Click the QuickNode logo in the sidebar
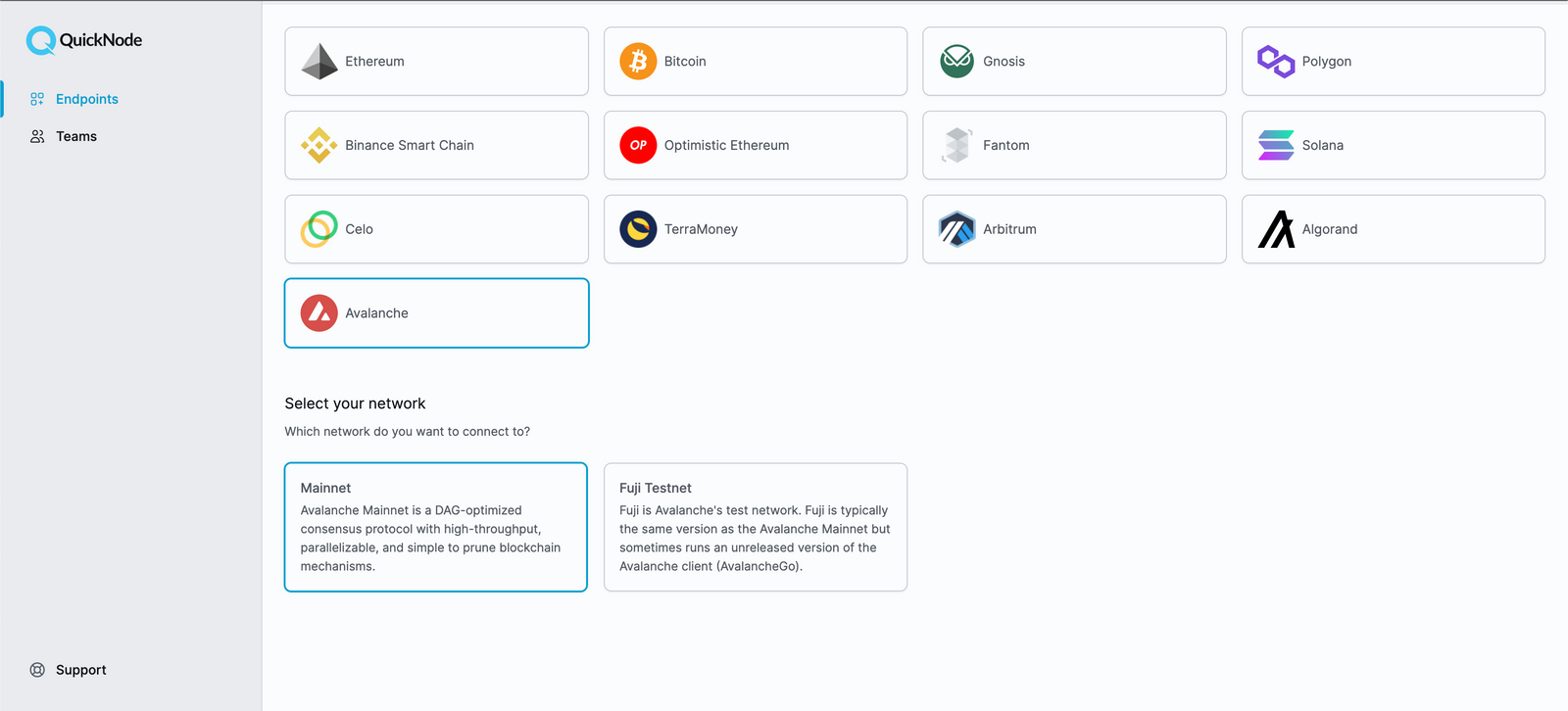This screenshot has height=711, width=1568. tap(83, 40)
